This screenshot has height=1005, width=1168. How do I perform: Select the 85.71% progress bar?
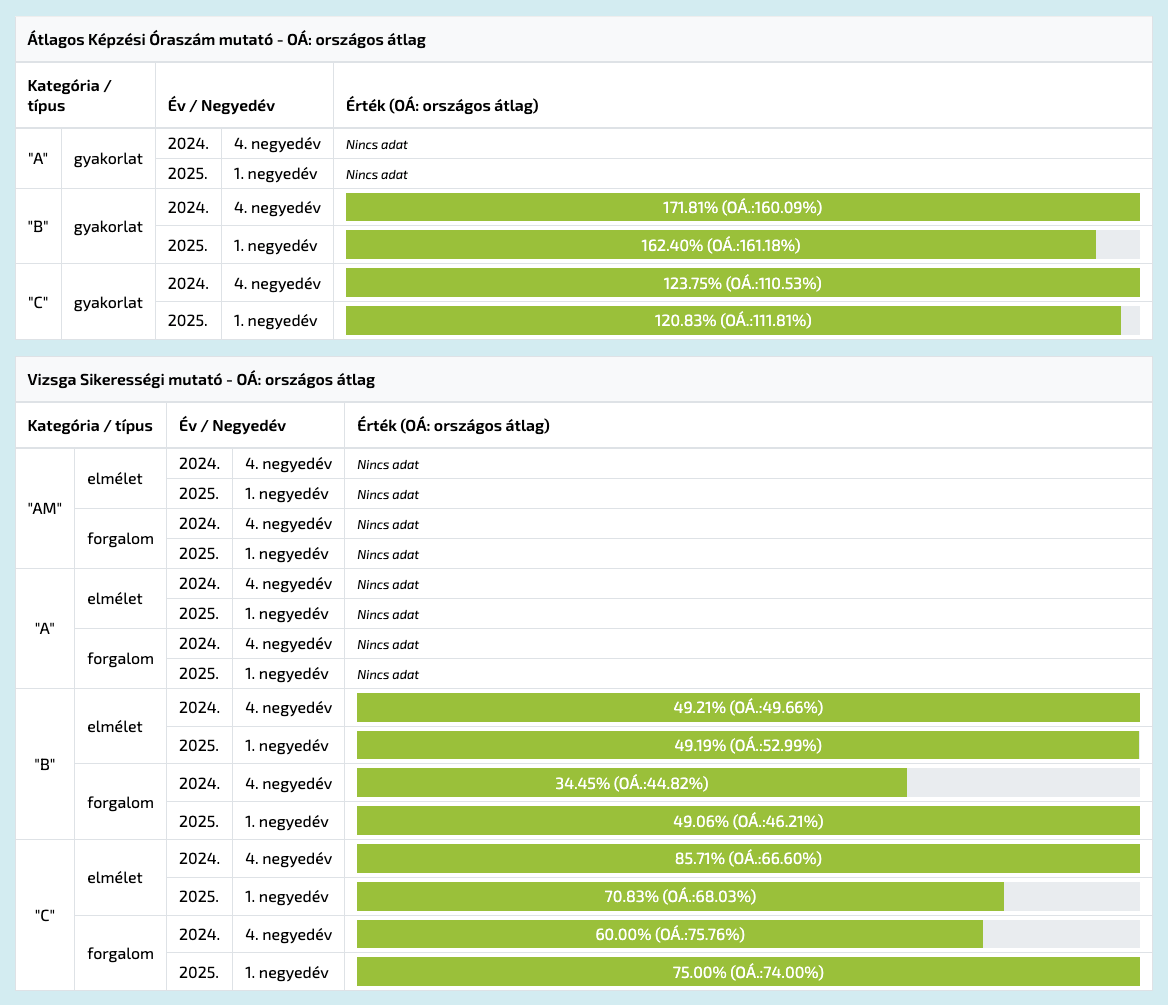click(748, 858)
